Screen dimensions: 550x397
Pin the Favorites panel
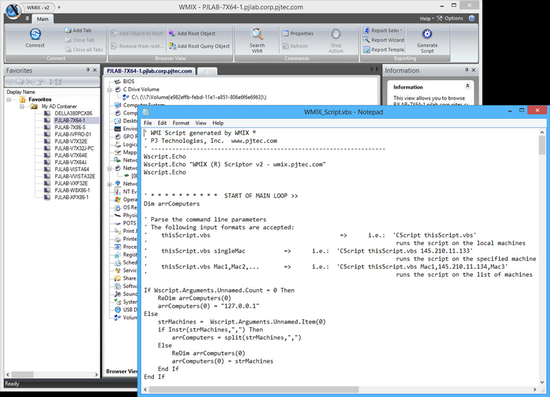[88, 70]
